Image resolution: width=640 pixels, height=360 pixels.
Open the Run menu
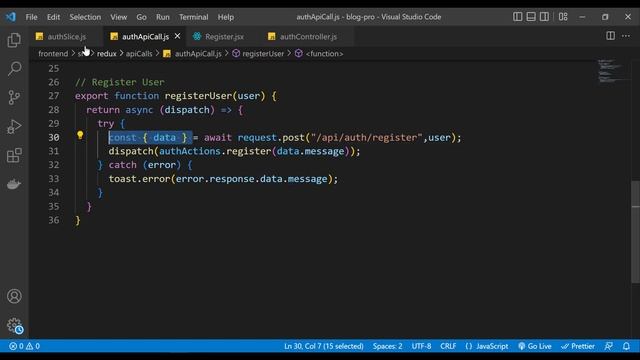162,17
